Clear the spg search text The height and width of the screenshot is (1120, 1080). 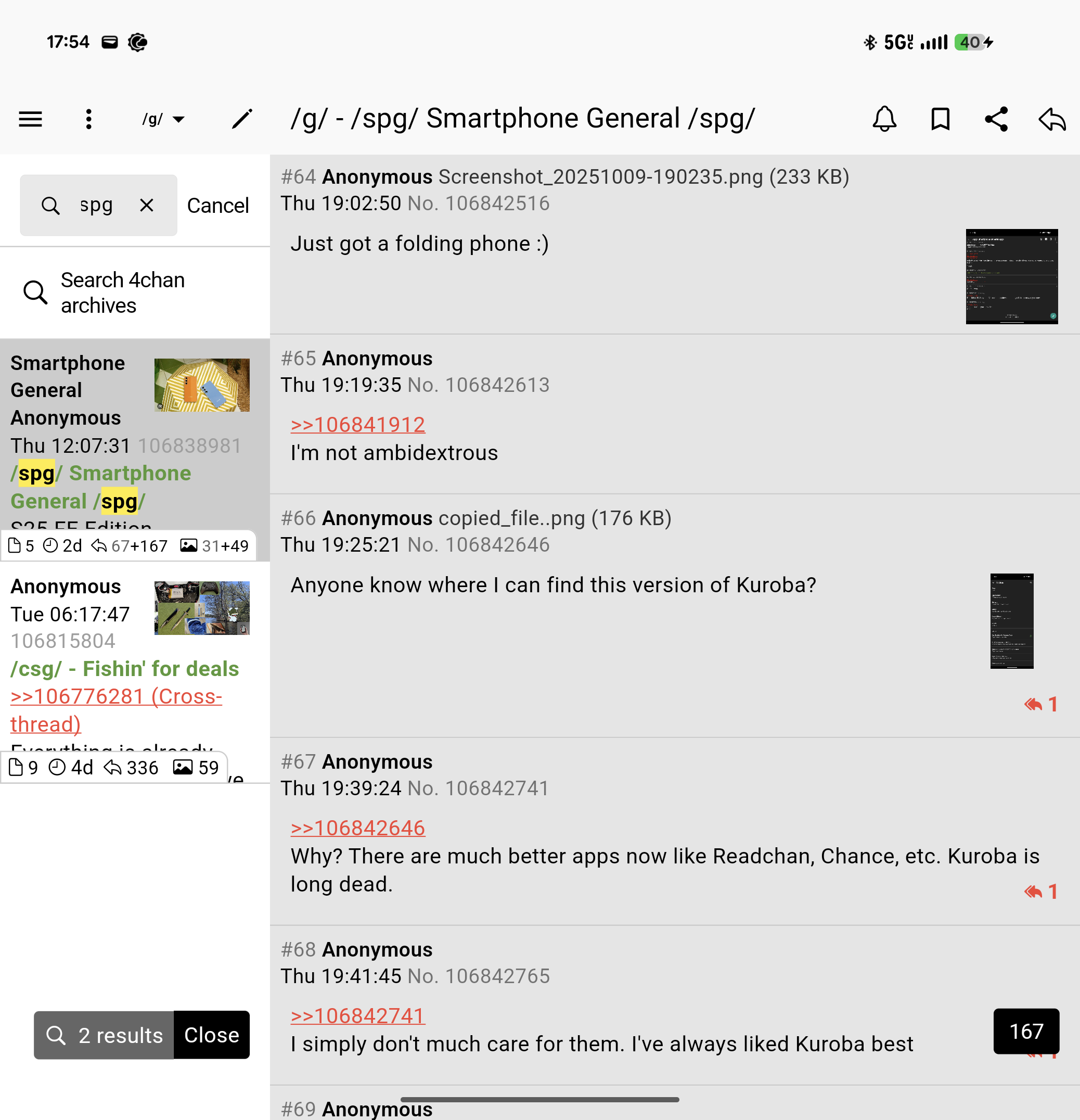click(x=147, y=205)
